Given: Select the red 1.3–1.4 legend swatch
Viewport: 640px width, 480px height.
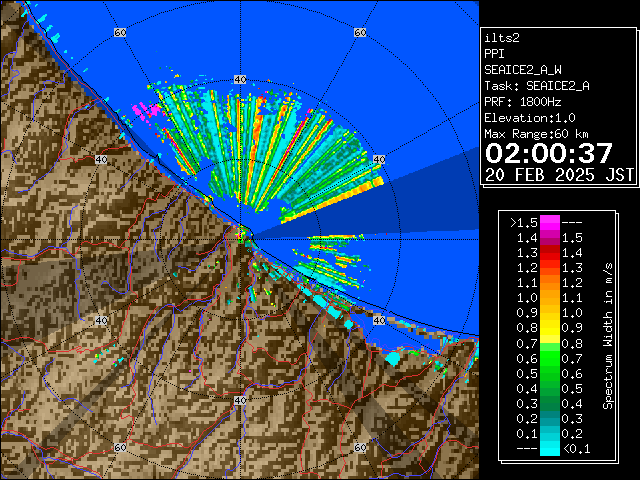Looking at the screenshot, I should pyautogui.click(x=549, y=253).
